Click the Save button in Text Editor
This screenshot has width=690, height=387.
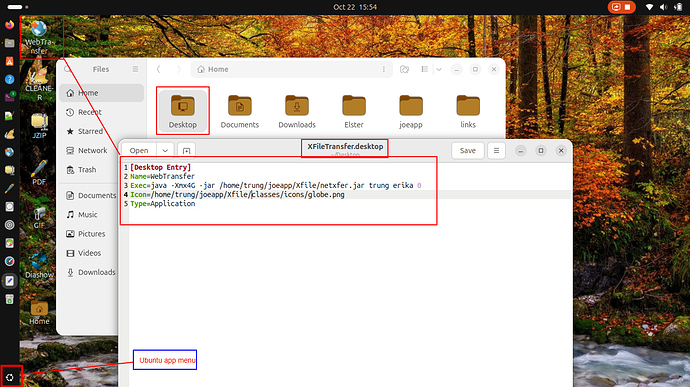coord(468,151)
